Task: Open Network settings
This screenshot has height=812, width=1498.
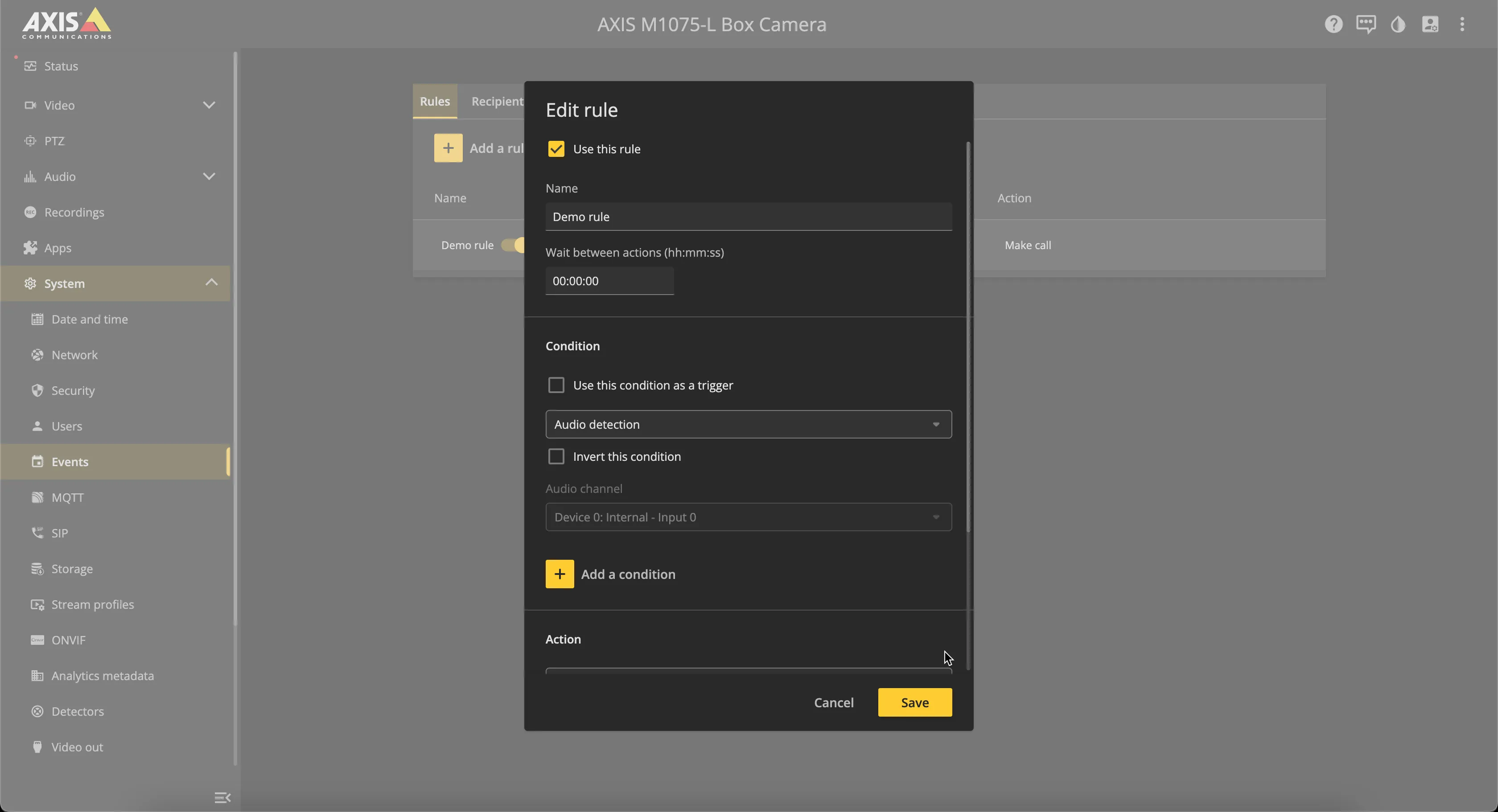Action: [115, 355]
